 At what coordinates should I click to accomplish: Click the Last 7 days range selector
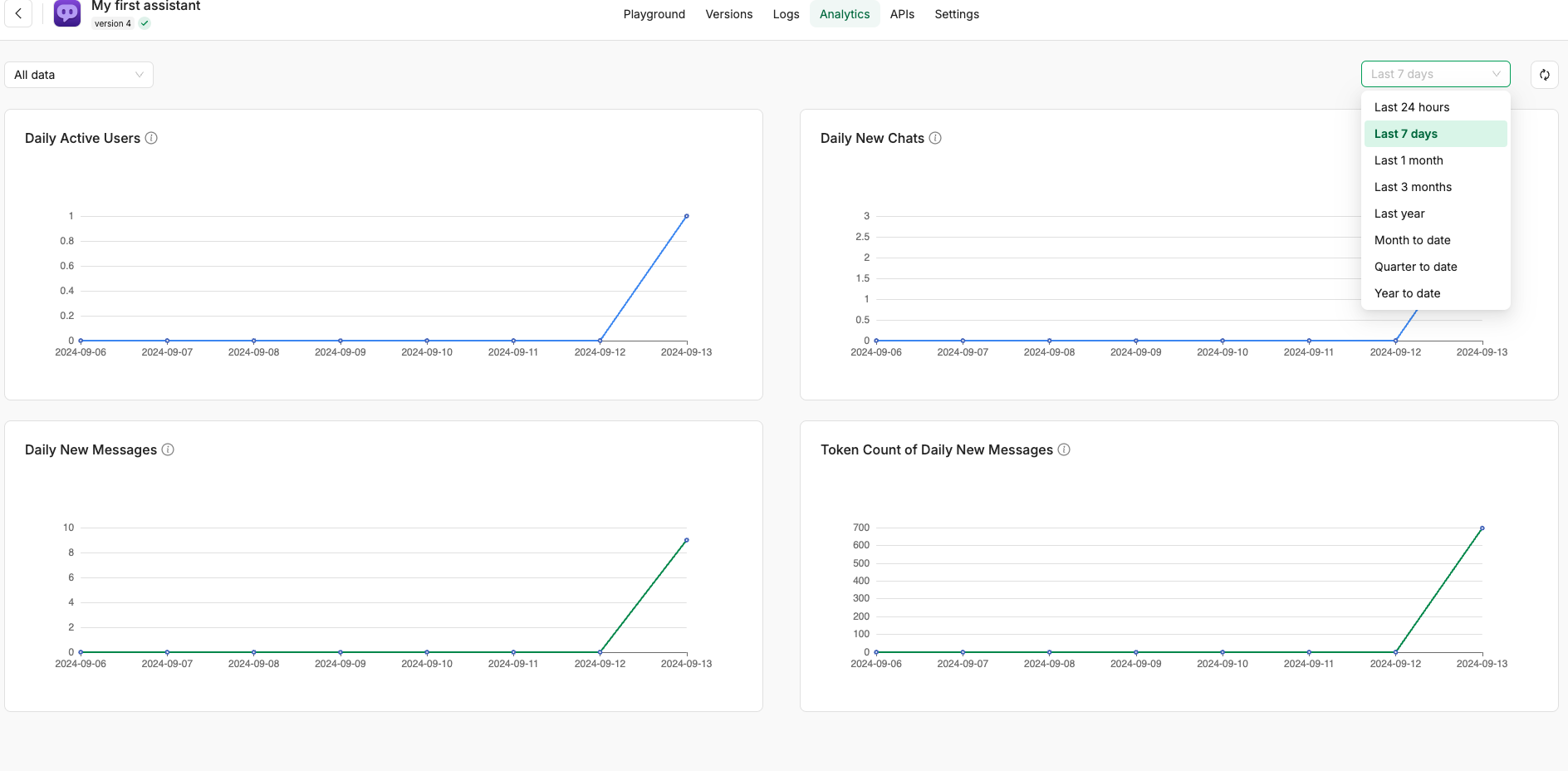point(1435,74)
